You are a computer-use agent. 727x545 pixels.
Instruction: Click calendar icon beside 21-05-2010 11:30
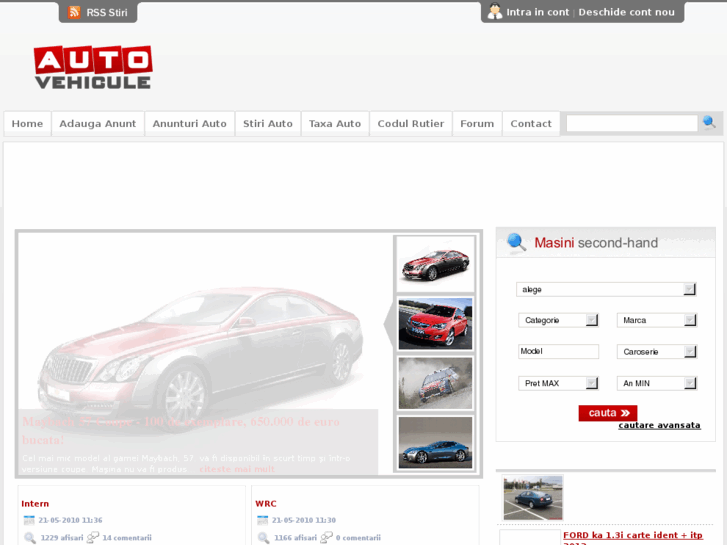(x=262, y=520)
